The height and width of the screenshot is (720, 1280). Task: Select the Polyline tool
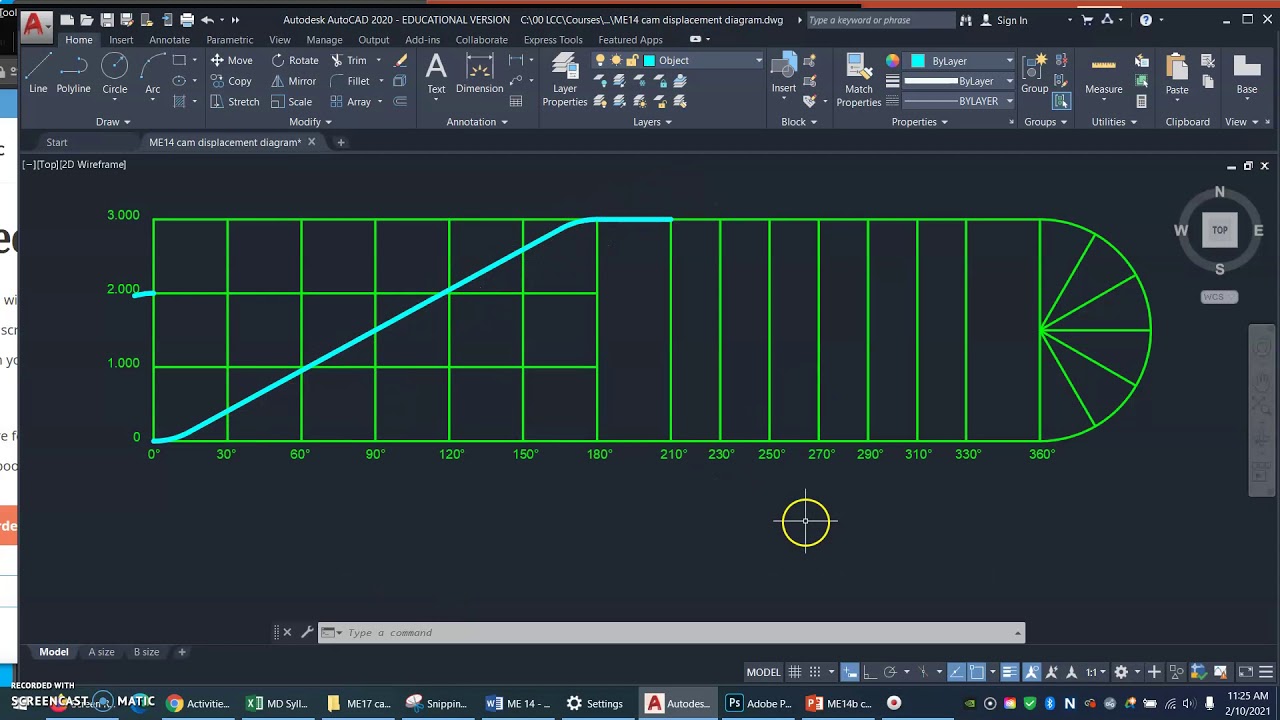click(73, 74)
